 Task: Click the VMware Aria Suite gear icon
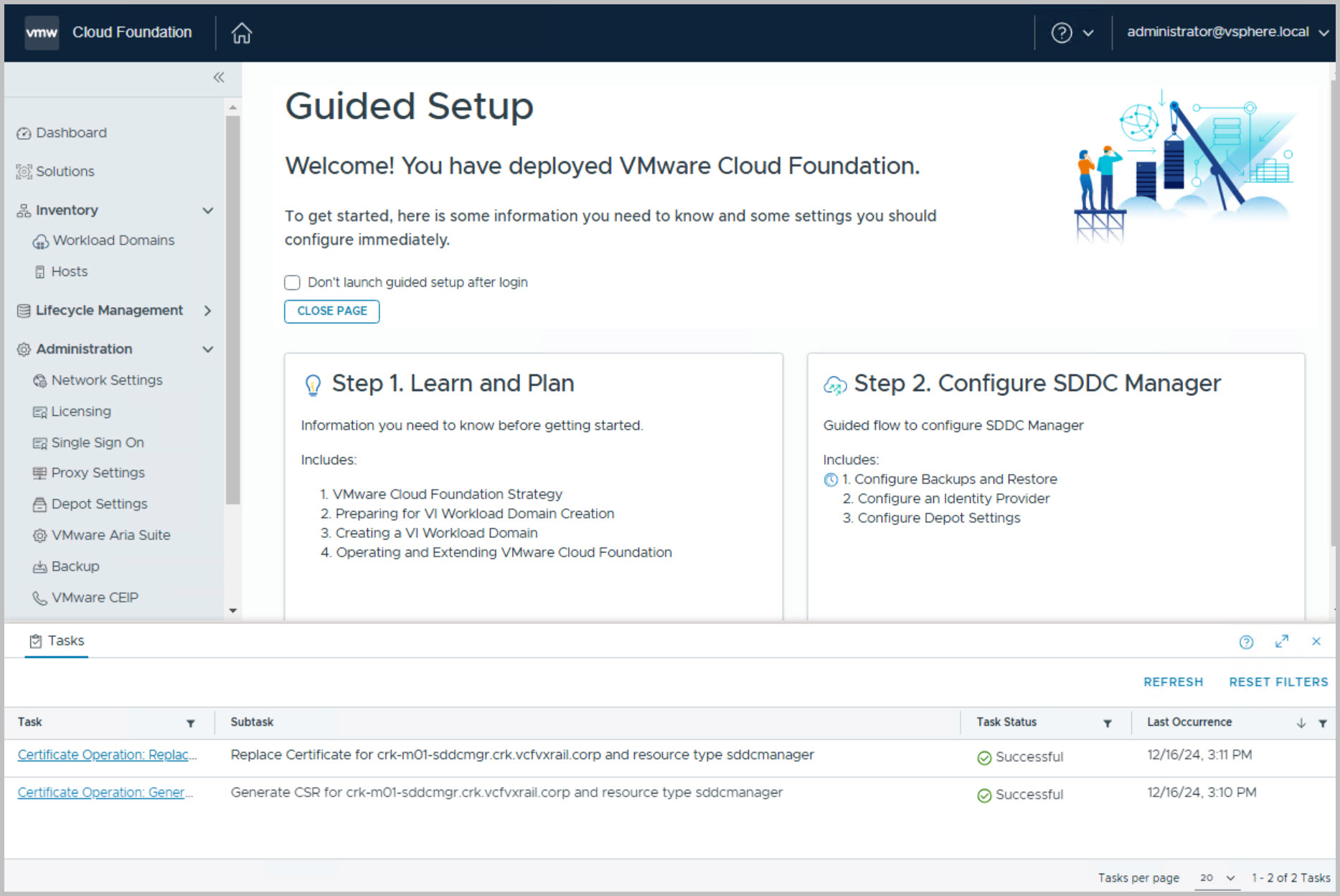click(40, 536)
